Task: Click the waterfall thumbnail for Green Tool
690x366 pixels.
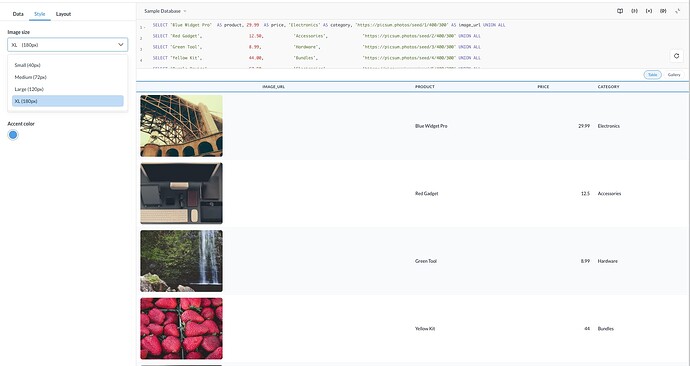Action: (181, 261)
